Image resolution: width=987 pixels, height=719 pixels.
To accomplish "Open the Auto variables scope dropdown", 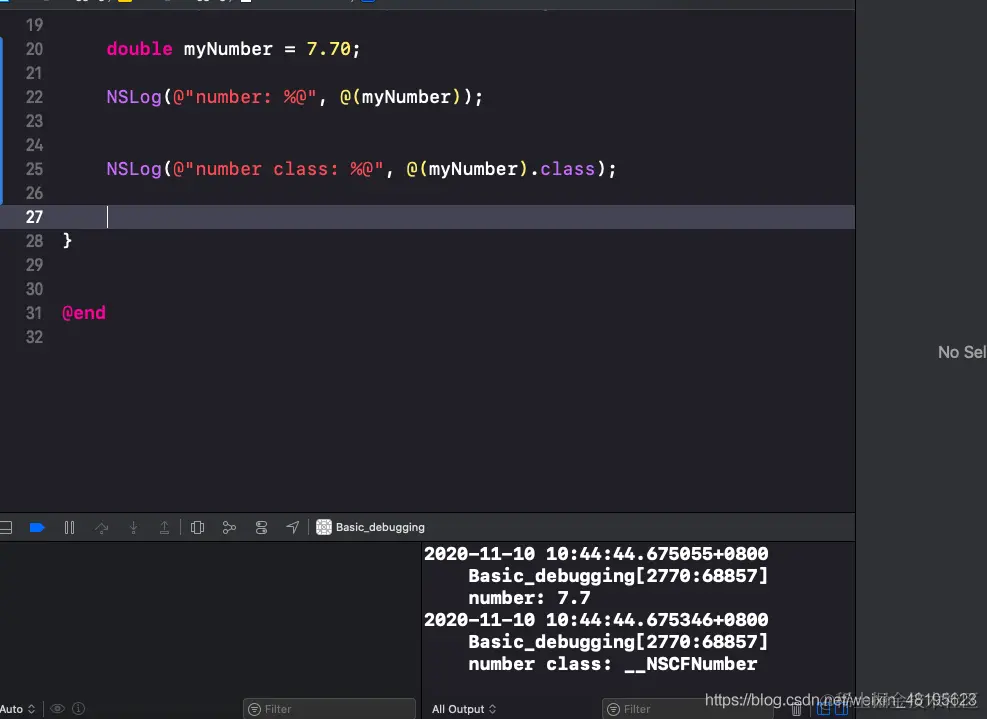I will click(x=18, y=709).
